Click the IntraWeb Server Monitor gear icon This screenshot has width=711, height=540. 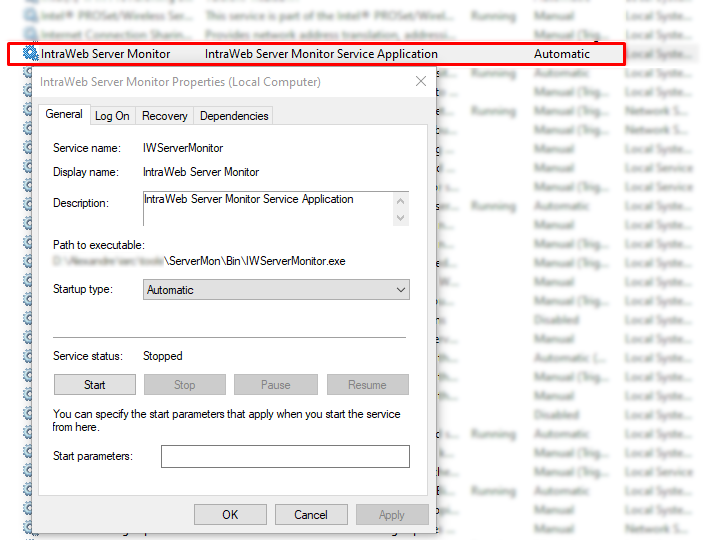click(30, 54)
